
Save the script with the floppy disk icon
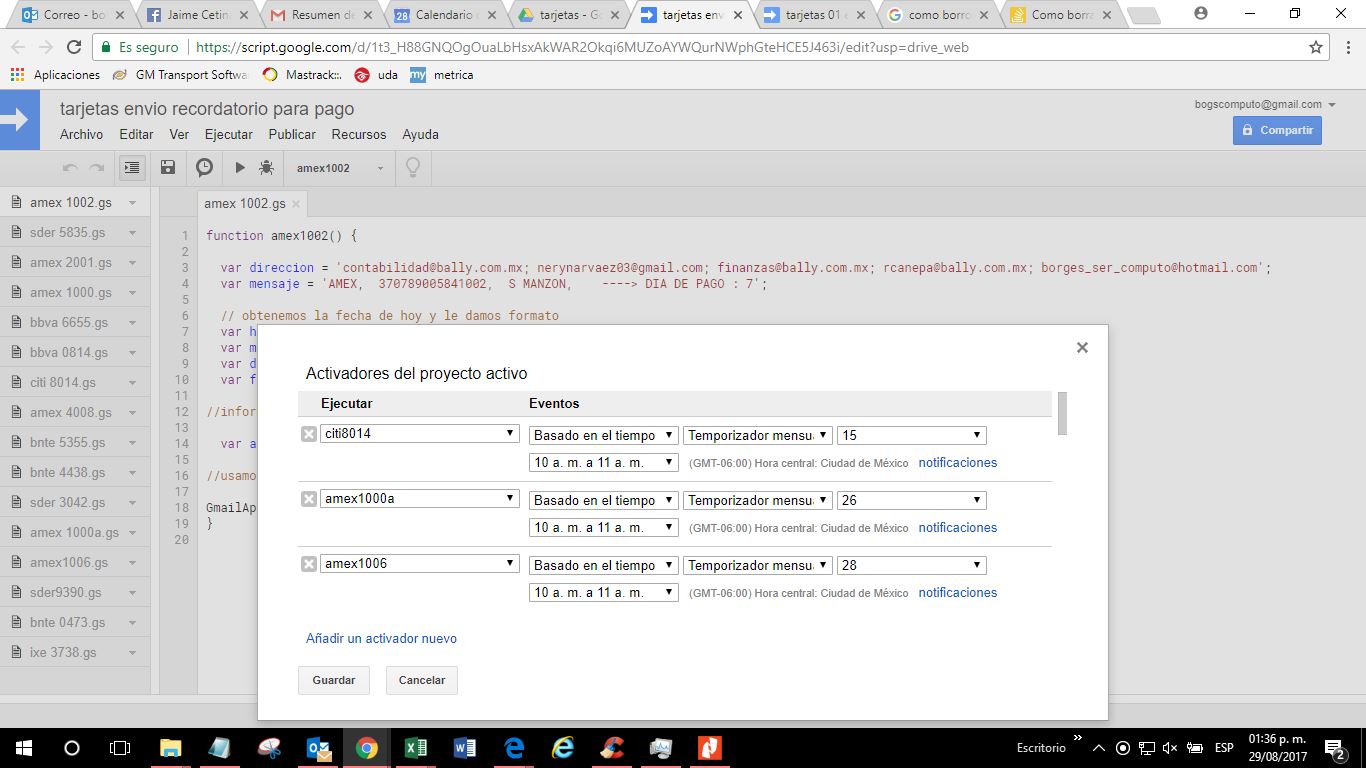coord(168,168)
